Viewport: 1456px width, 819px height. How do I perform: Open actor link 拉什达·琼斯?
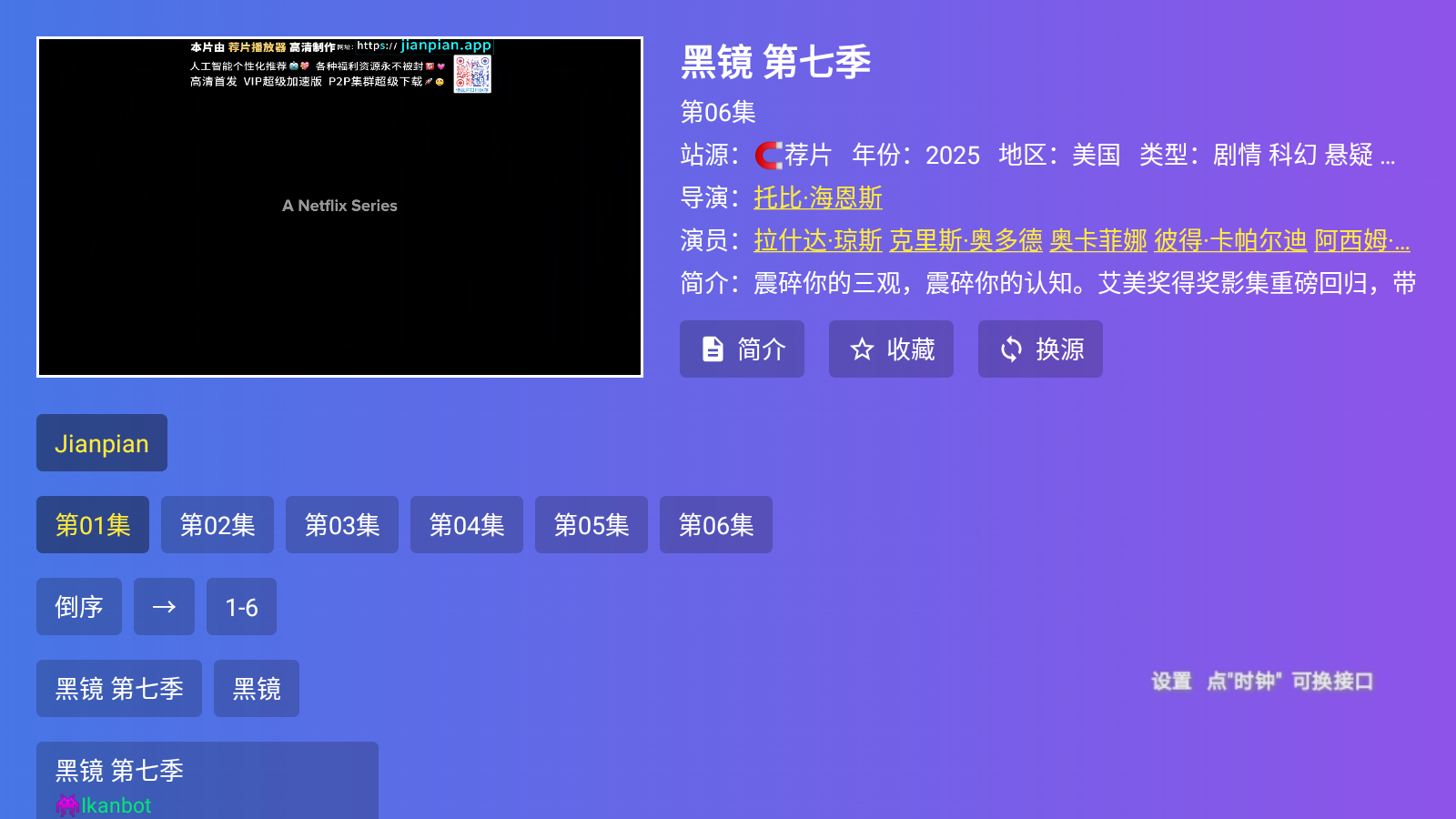click(818, 240)
